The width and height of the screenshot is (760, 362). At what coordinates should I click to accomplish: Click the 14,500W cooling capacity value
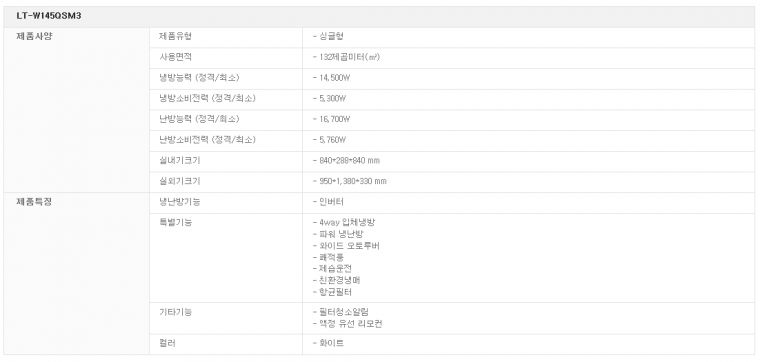pos(332,78)
